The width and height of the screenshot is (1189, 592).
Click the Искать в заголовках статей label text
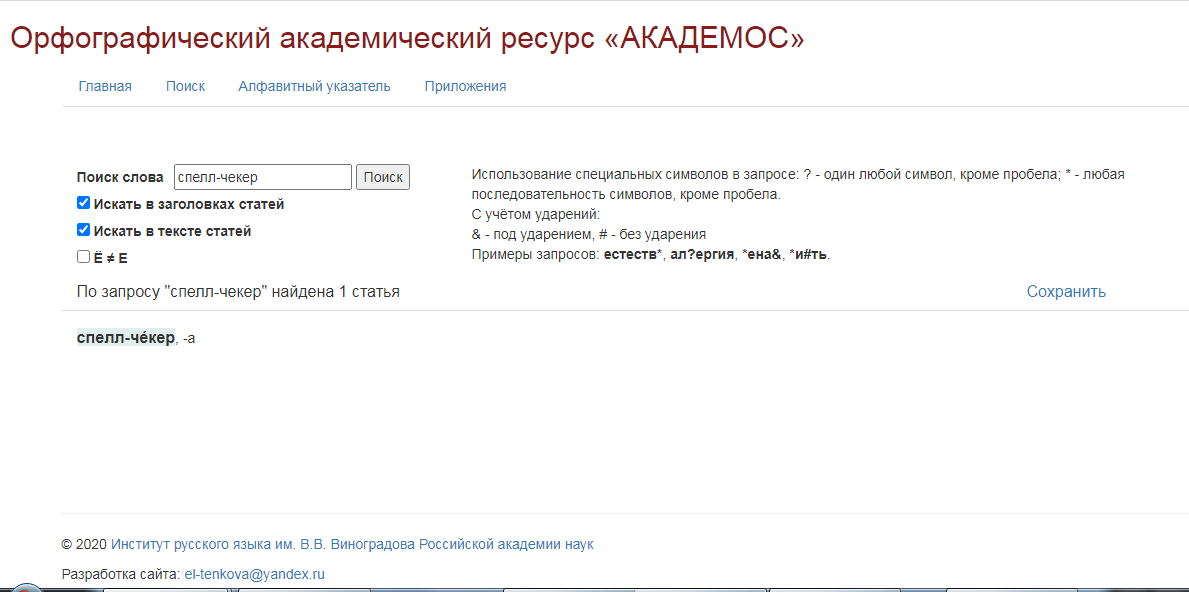pyautogui.click(x=189, y=204)
